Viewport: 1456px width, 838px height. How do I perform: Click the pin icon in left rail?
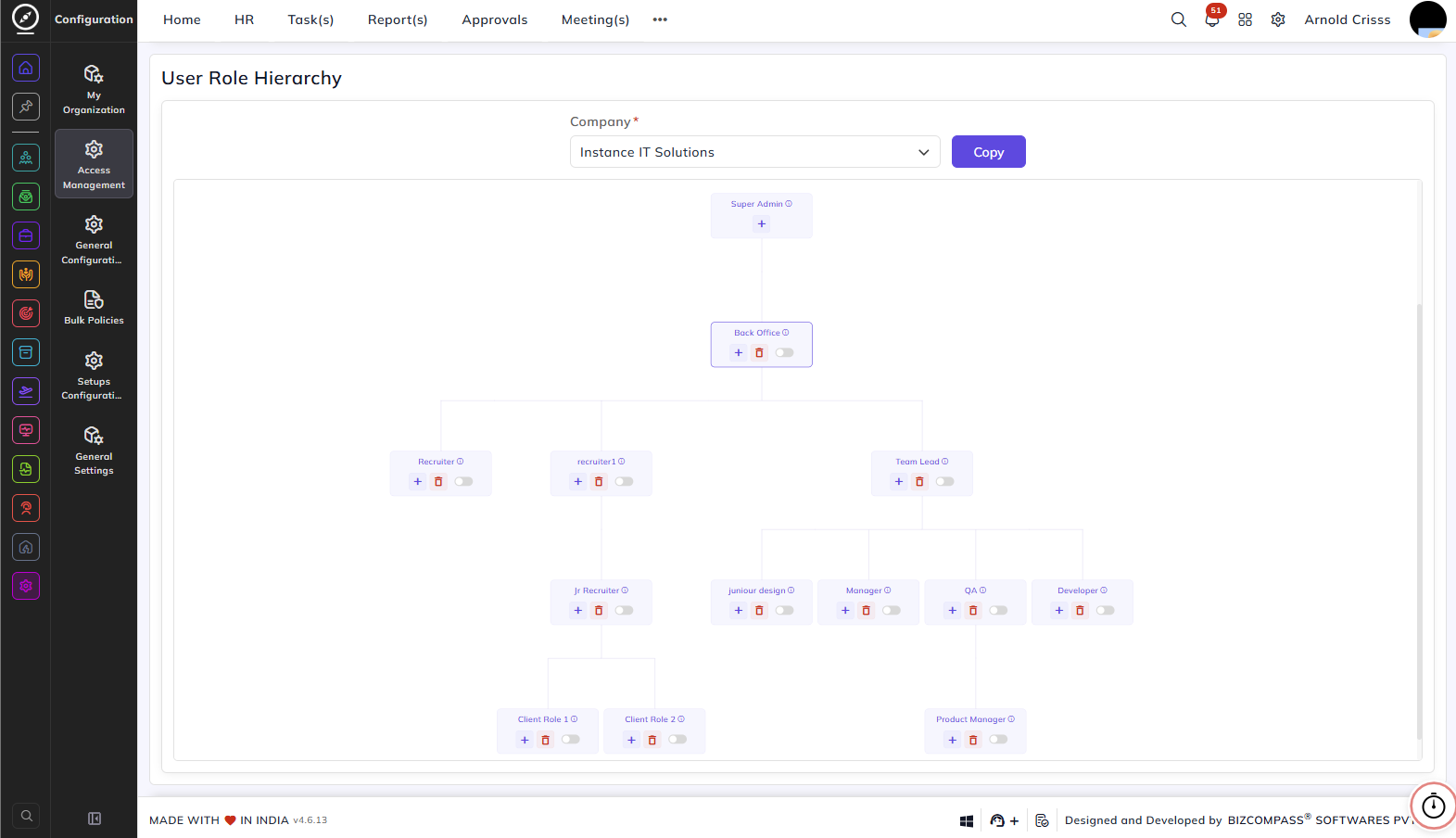point(26,107)
